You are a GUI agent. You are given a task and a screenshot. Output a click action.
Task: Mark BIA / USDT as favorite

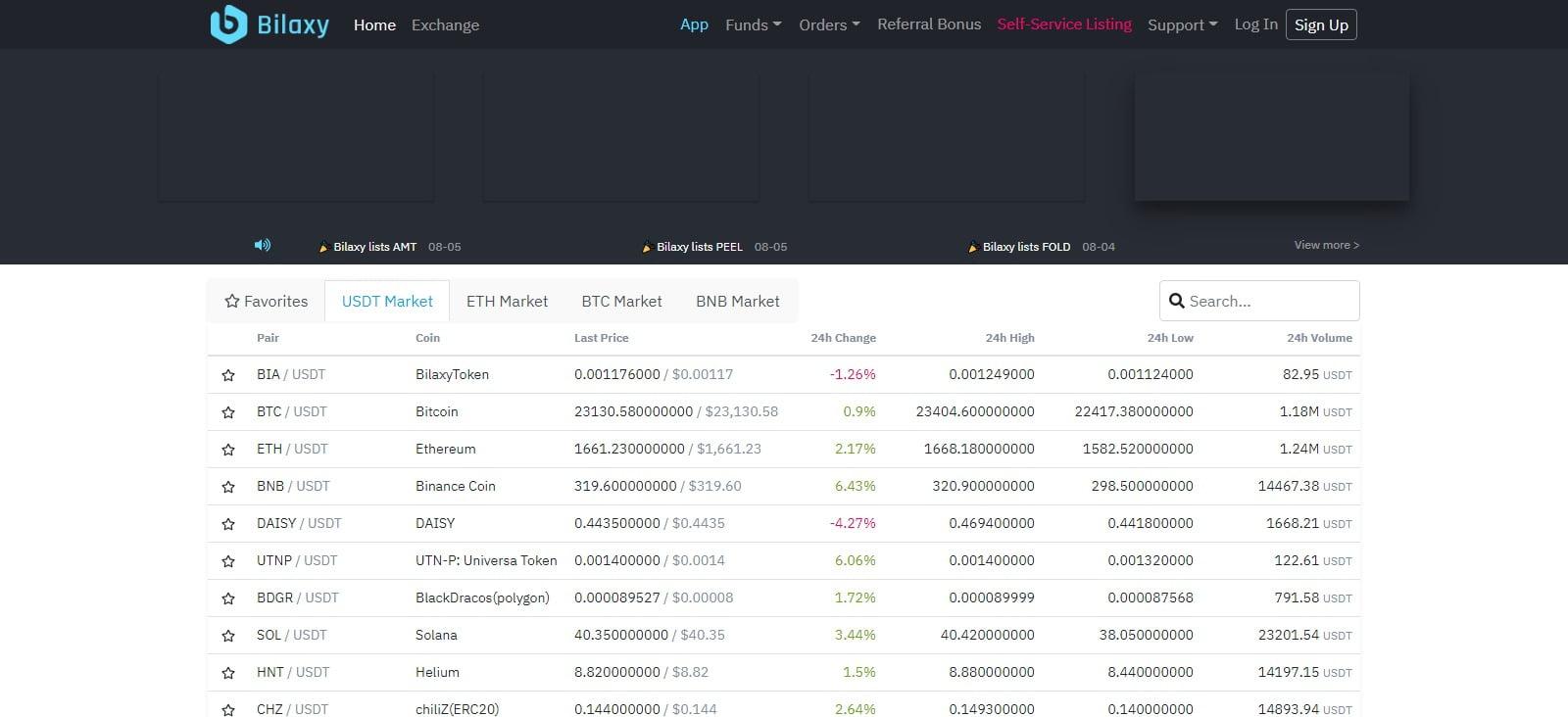pos(228,375)
